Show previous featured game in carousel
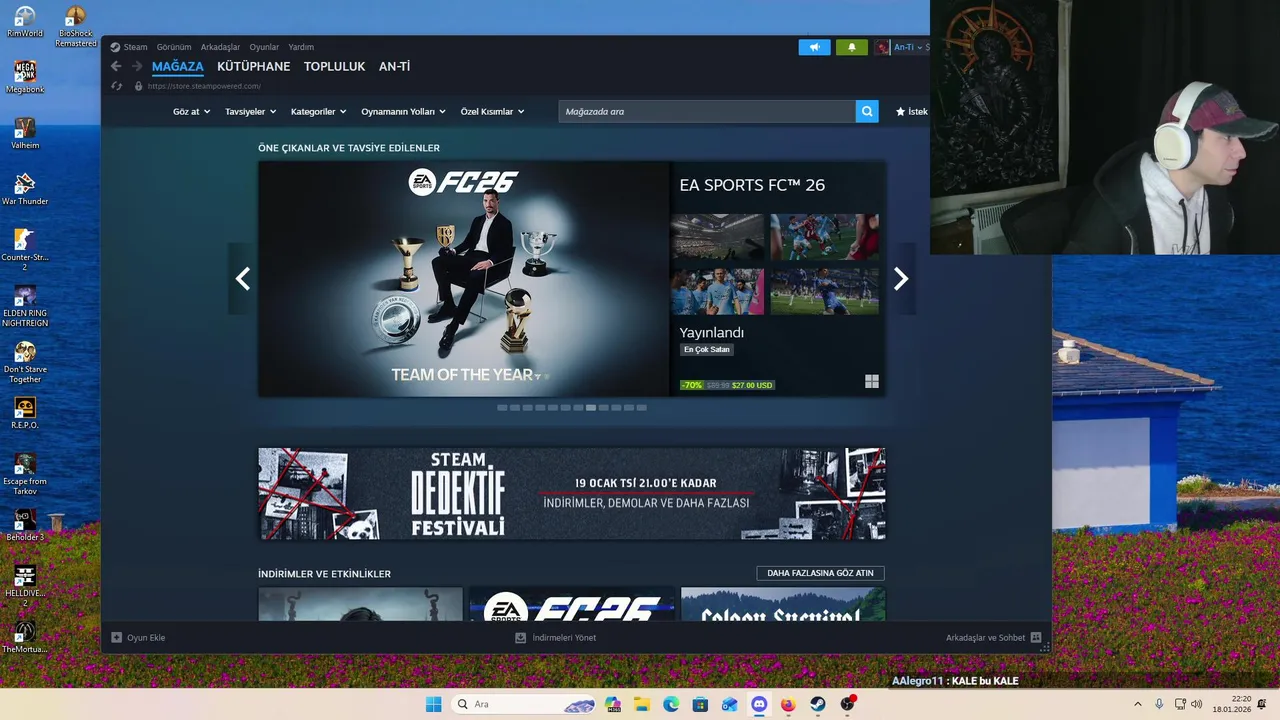Image resolution: width=1280 pixels, height=720 pixels. point(242,279)
